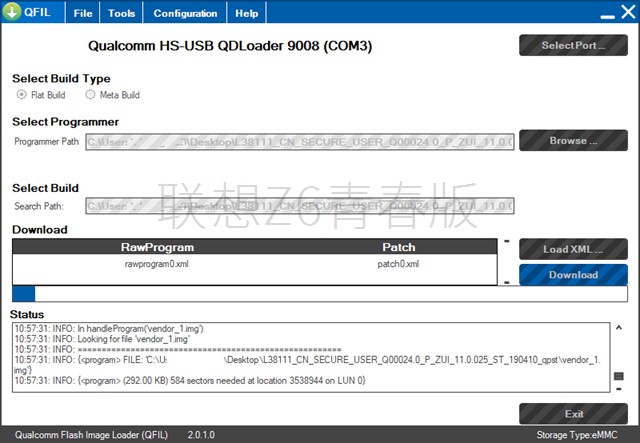Image resolution: width=640 pixels, height=443 pixels.
Task: Click the Load XML button
Action: click(573, 249)
